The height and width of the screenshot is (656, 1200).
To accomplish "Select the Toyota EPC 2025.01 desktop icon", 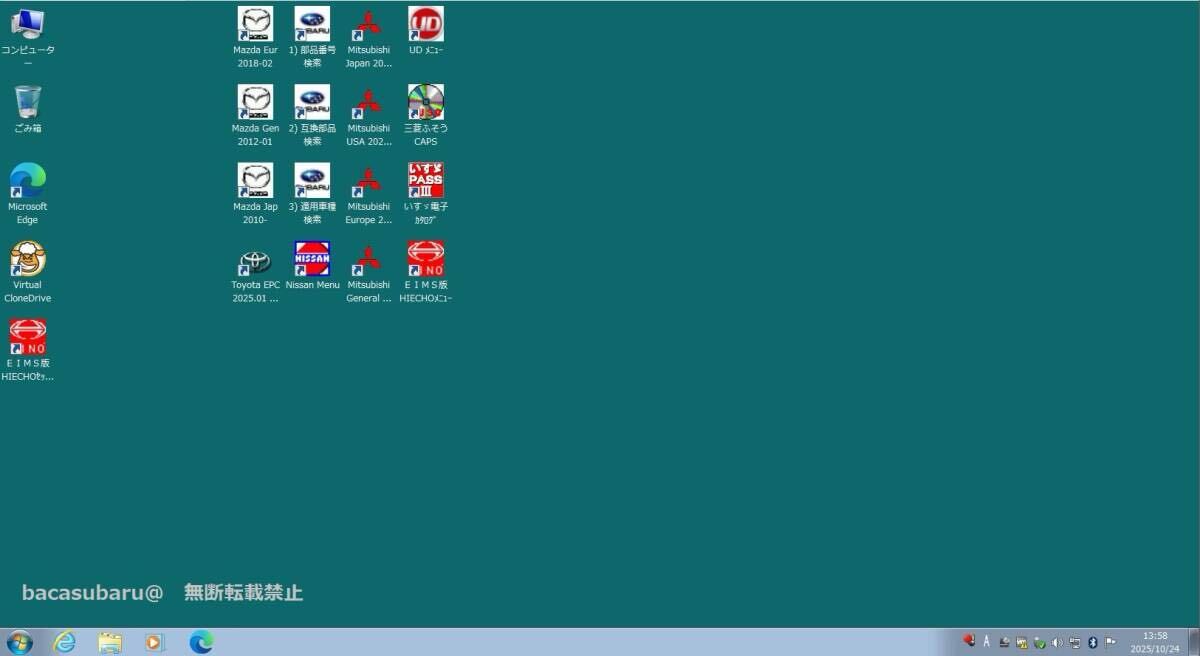I will [255, 261].
